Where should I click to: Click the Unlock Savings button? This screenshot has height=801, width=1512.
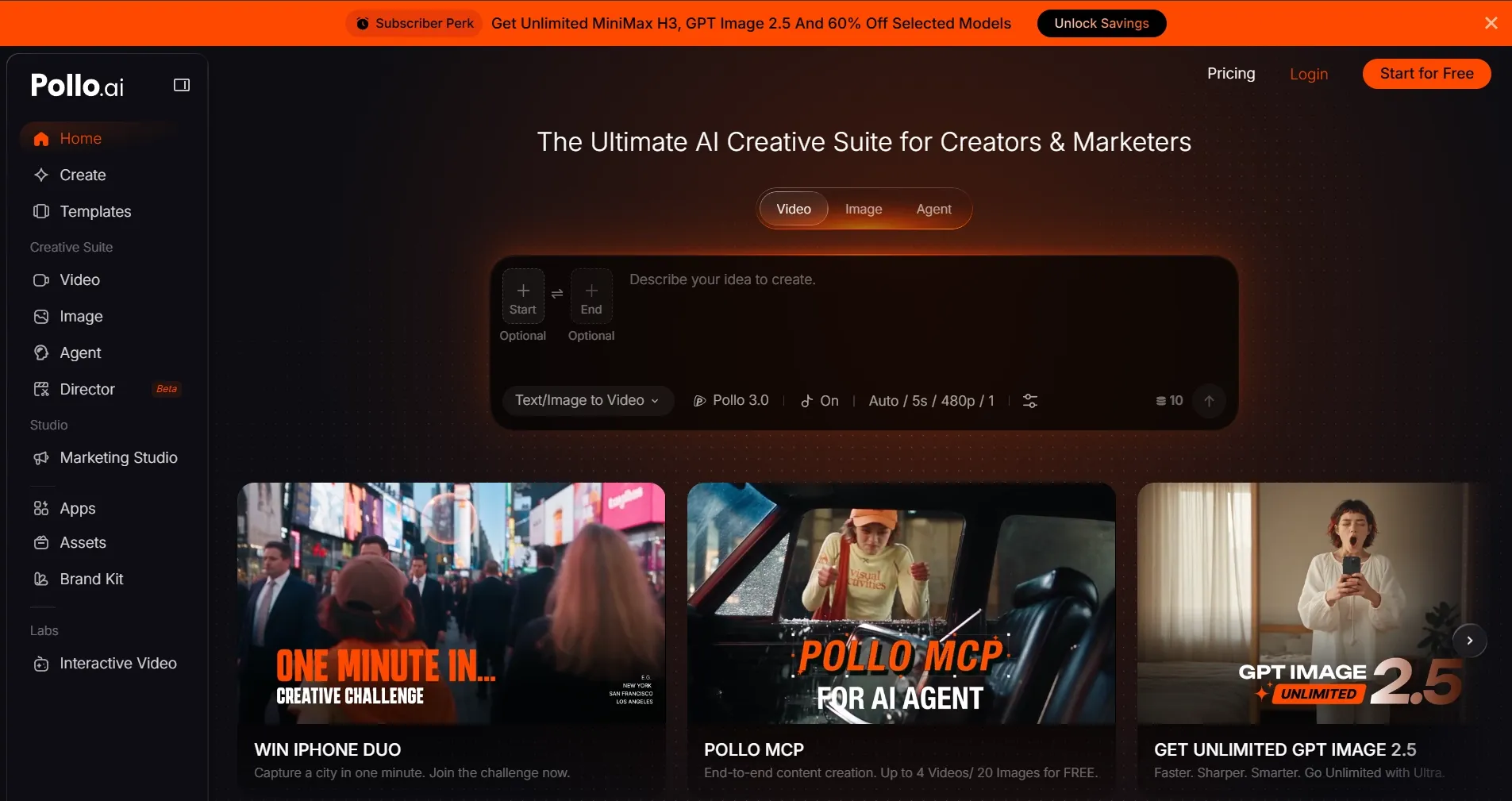[1102, 23]
